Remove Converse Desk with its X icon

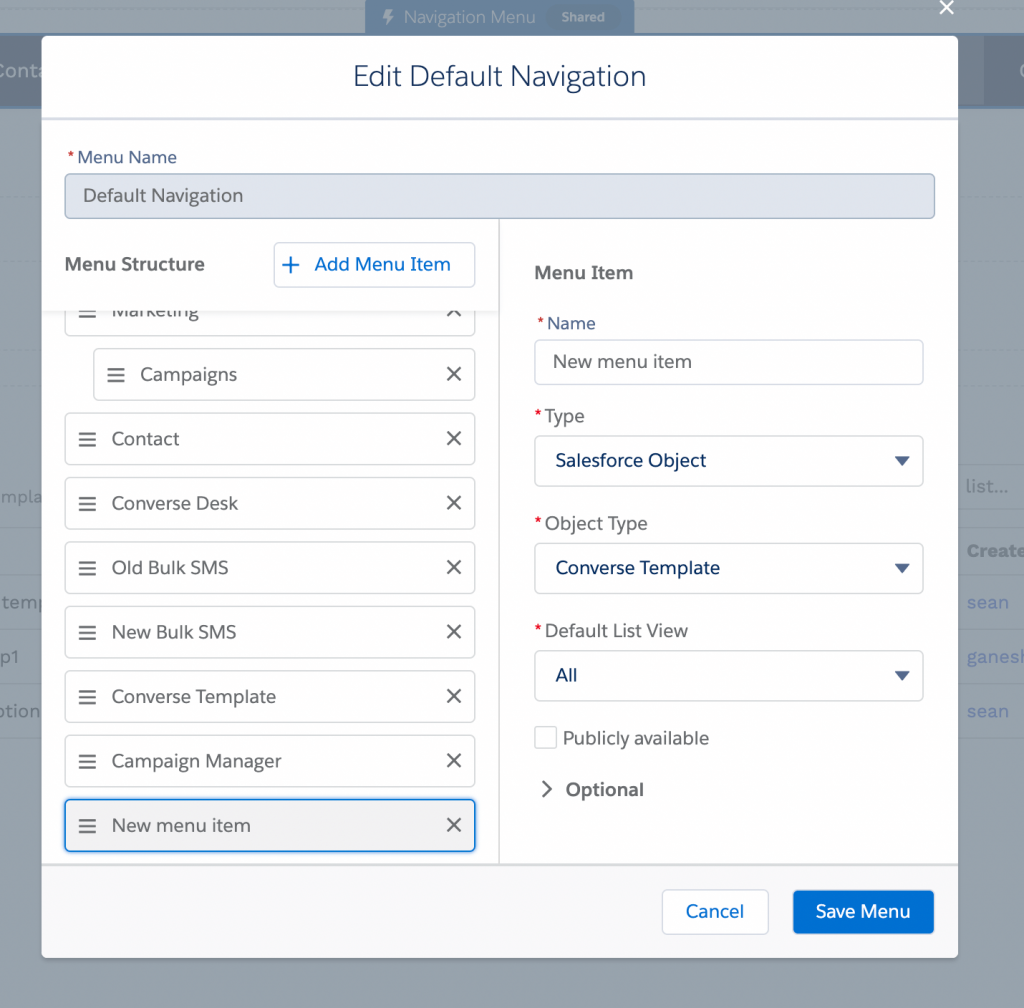point(453,503)
